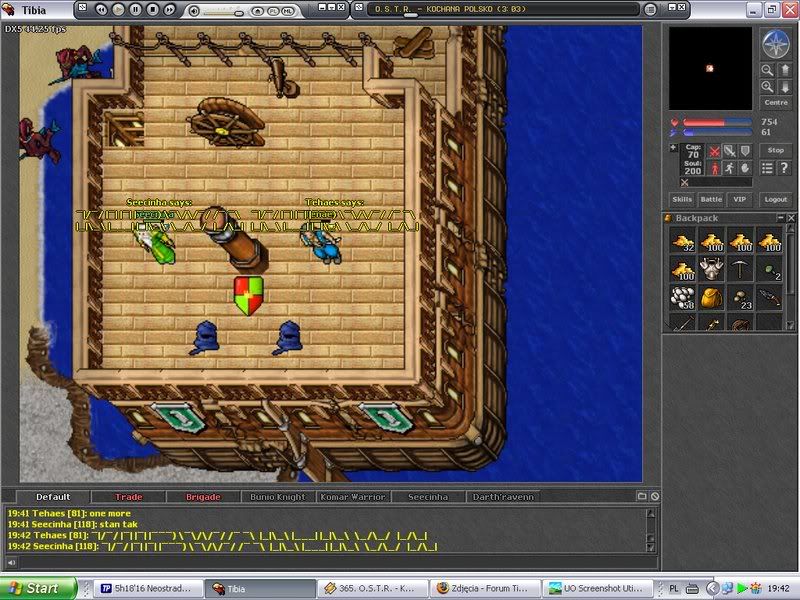This screenshot has width=800, height=600.
Task: Open help with the question mark icon
Action: (785, 168)
